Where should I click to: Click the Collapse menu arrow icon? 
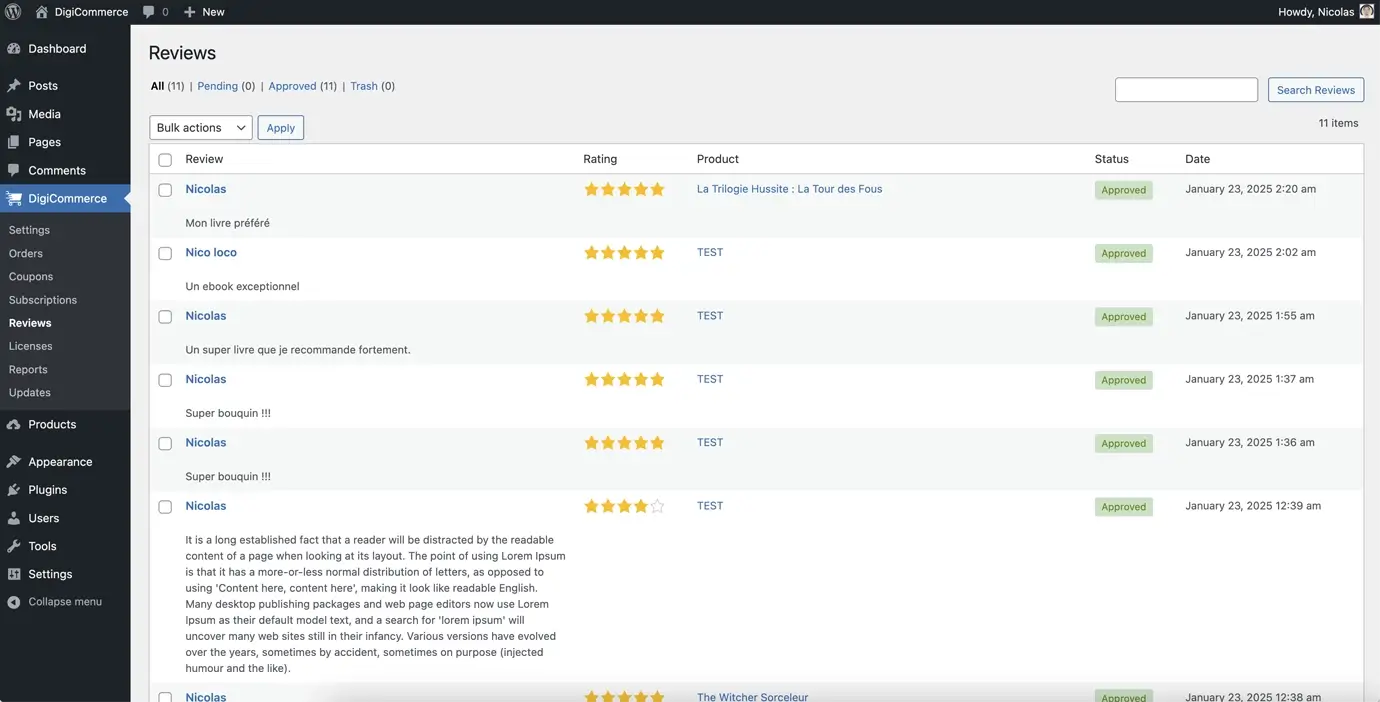13,602
